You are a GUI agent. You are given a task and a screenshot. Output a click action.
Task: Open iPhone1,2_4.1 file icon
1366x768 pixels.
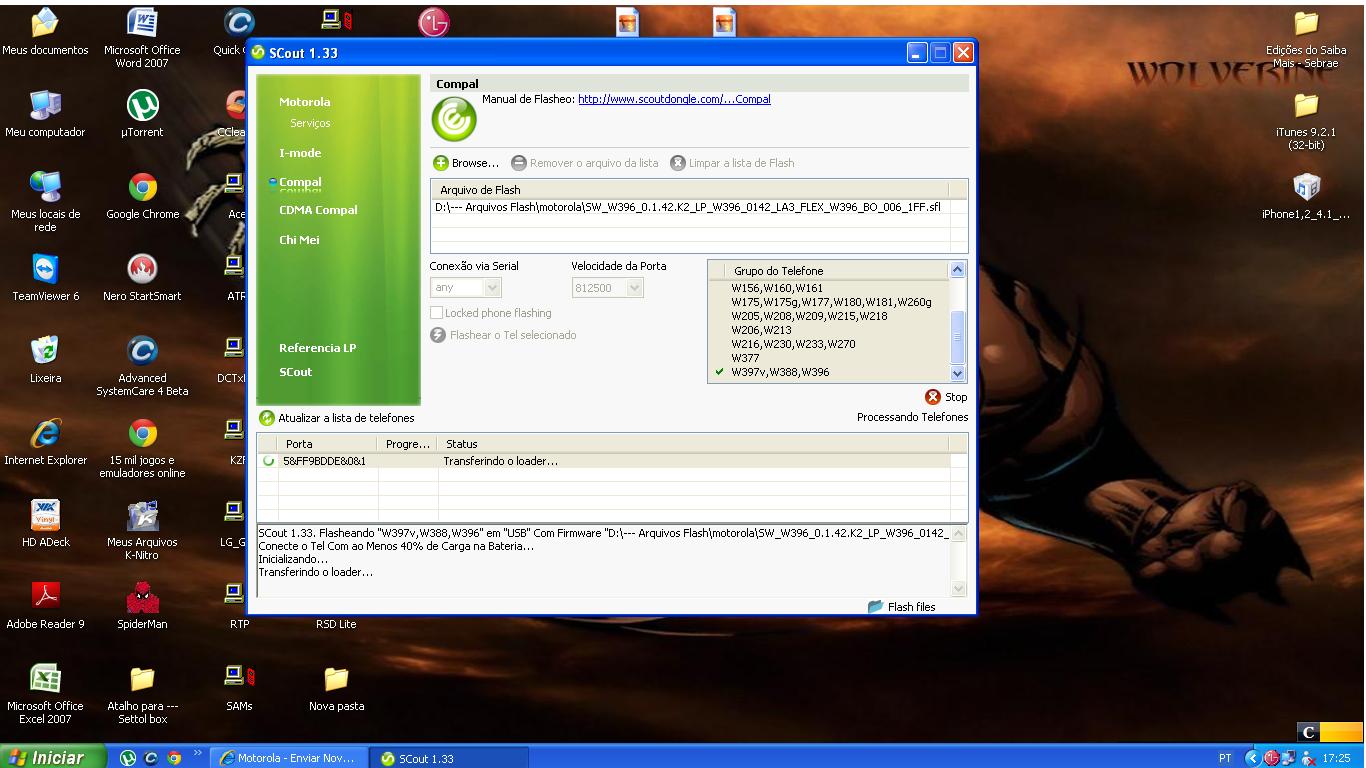(1306, 196)
